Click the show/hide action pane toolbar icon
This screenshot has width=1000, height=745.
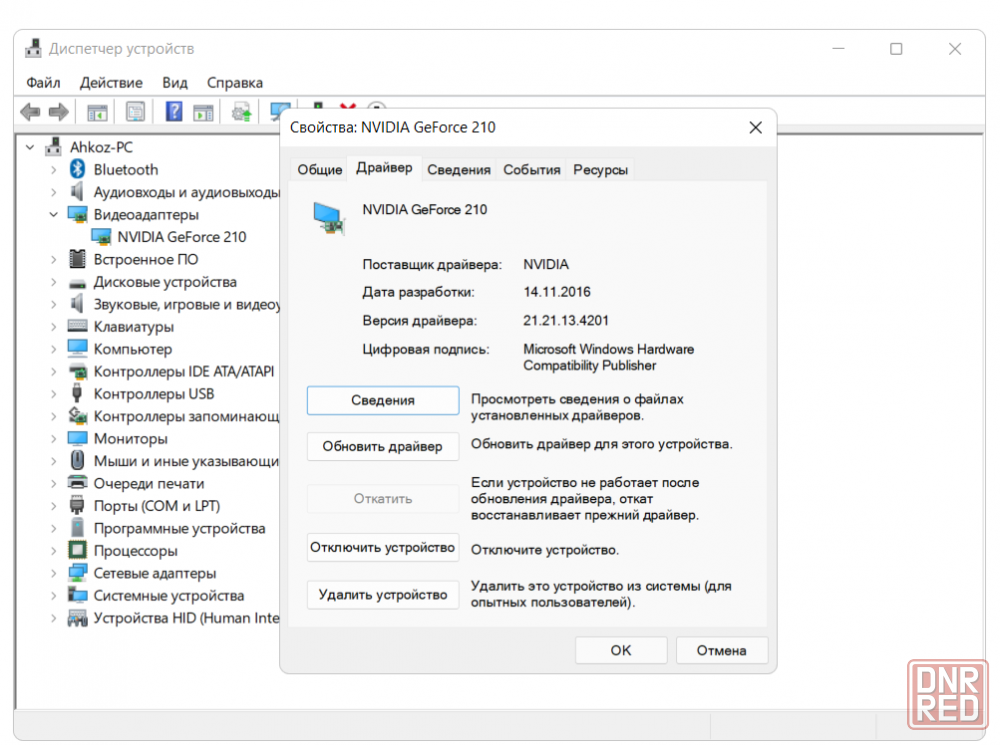(x=203, y=113)
